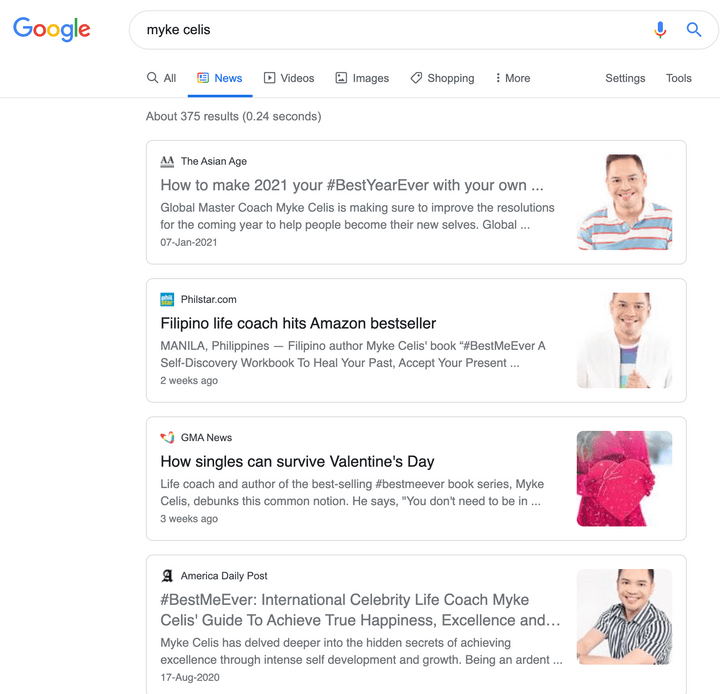The width and height of the screenshot is (720, 694).
Task: Click the pink heart Valentine's thumbnail
Action: (624, 478)
